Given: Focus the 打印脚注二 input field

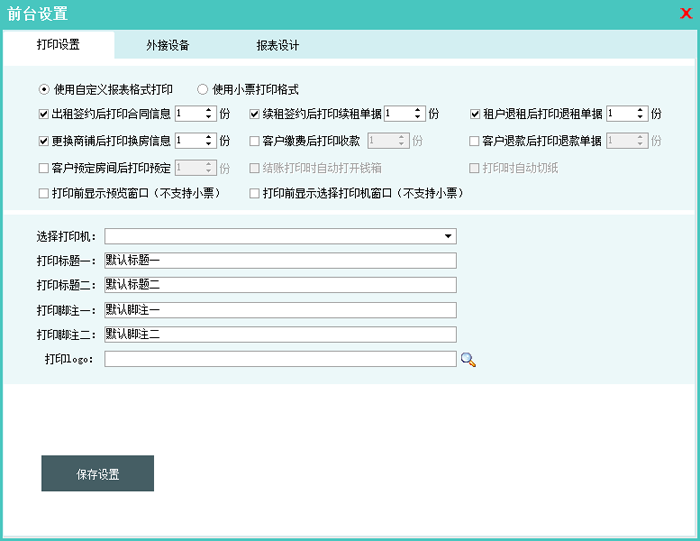Looking at the screenshot, I should tap(280, 334).
